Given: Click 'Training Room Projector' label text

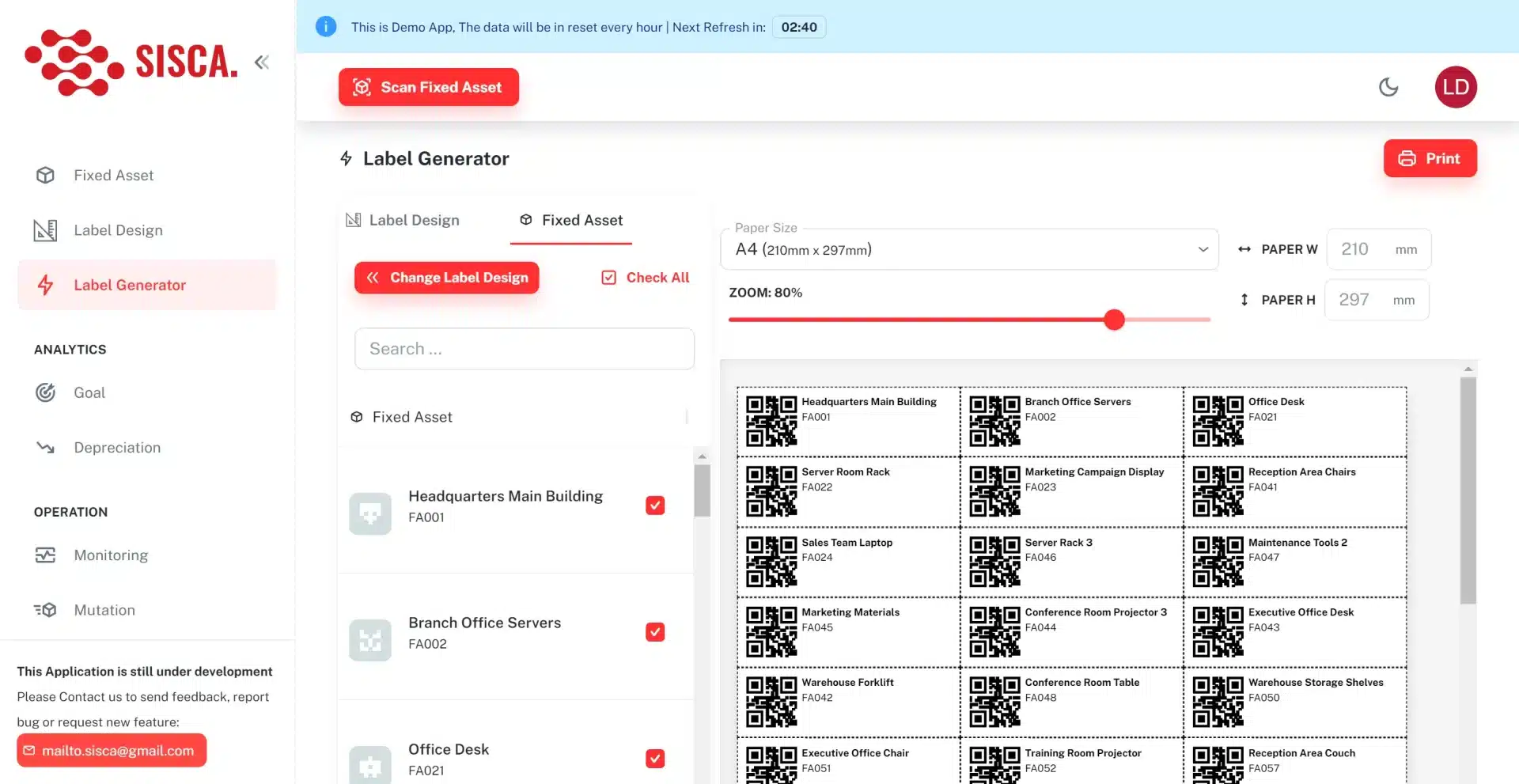Looking at the screenshot, I should click(1083, 753).
